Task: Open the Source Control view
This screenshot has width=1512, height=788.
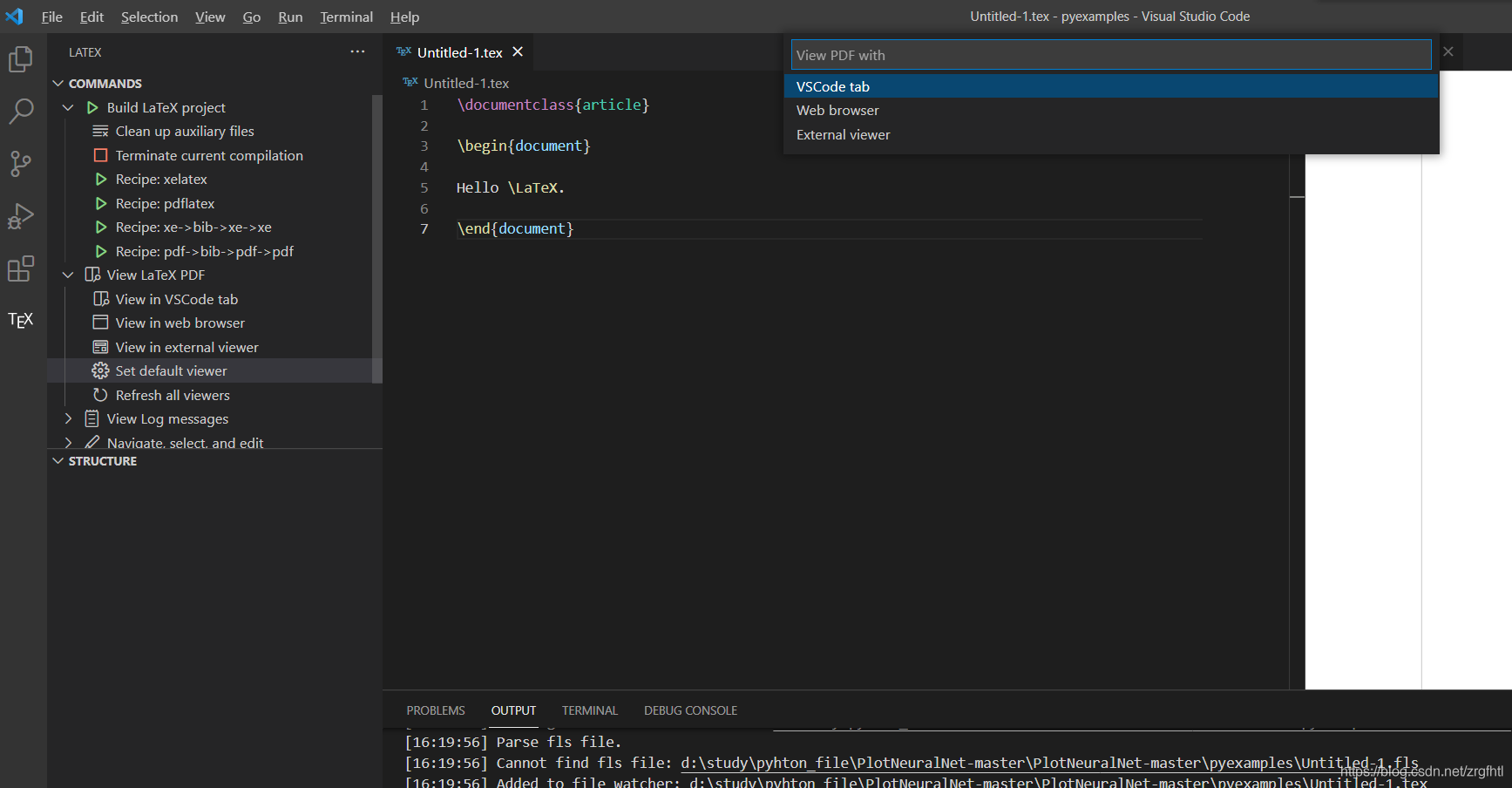Action: coord(21,163)
